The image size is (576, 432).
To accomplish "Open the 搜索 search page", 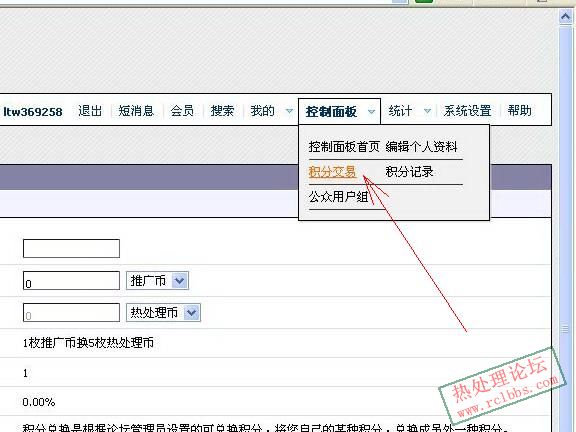I will coord(222,111).
